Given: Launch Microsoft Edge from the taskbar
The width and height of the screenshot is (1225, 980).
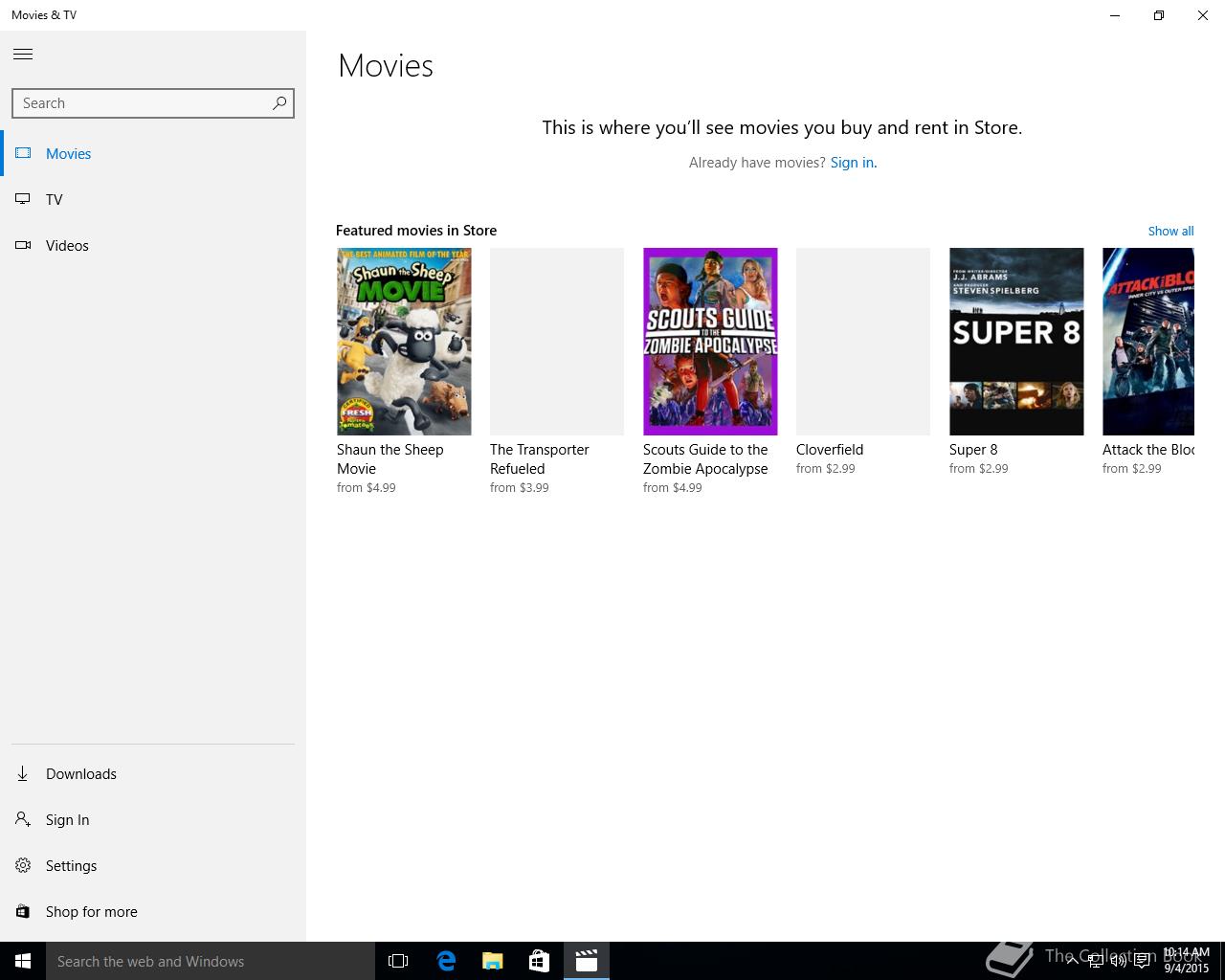Looking at the screenshot, I should 446,961.
